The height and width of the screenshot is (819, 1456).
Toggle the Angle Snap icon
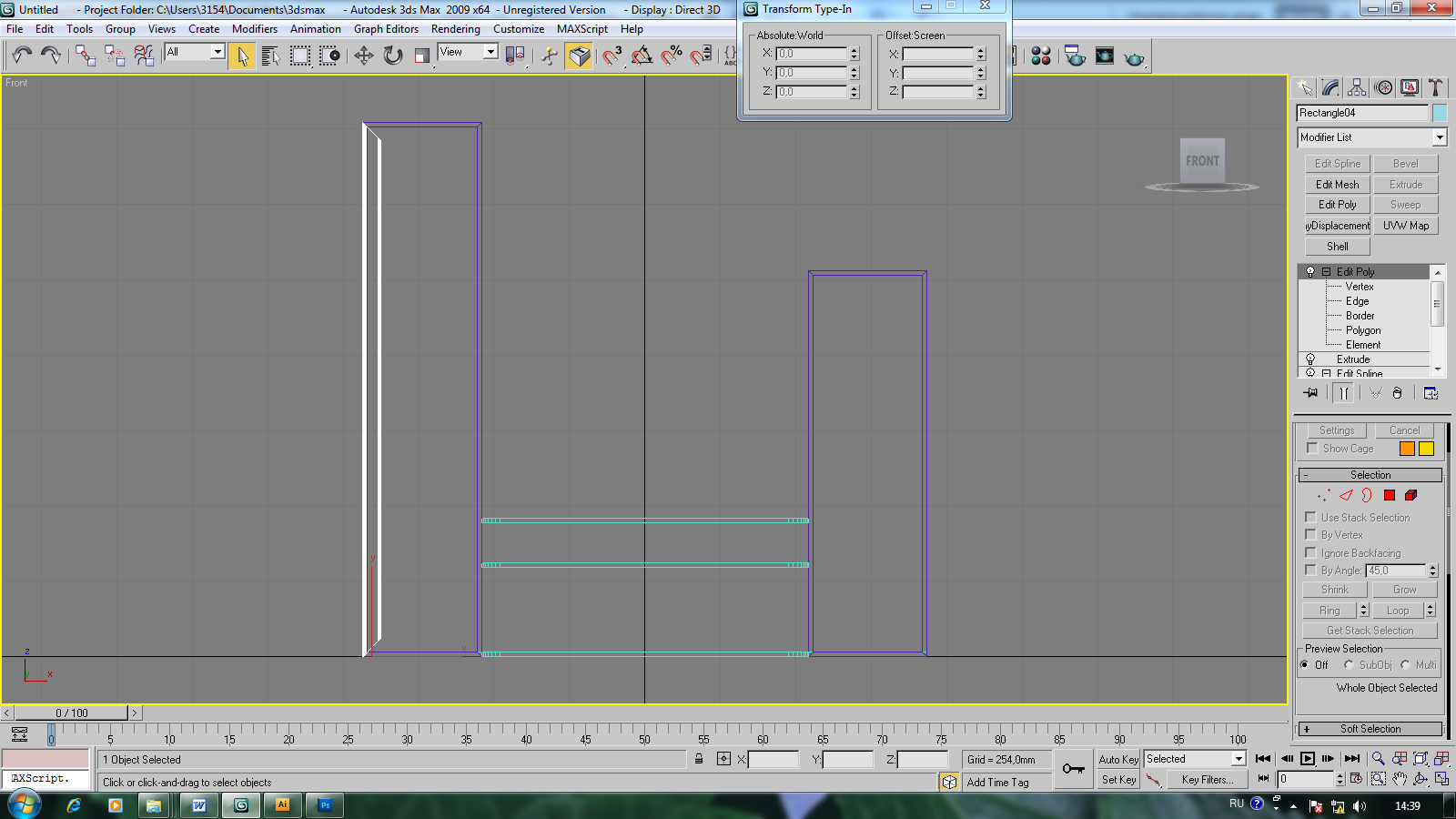tap(642, 56)
